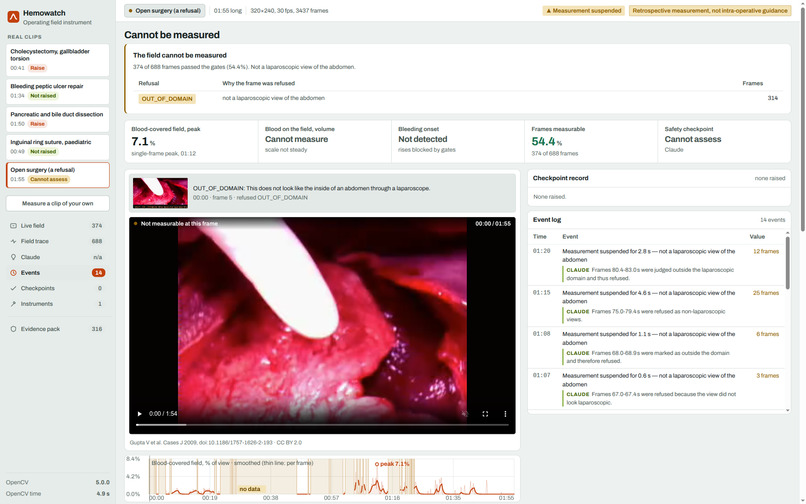The height and width of the screenshot is (504, 806).
Task: Open the Live field view
Action: [x=58, y=226]
